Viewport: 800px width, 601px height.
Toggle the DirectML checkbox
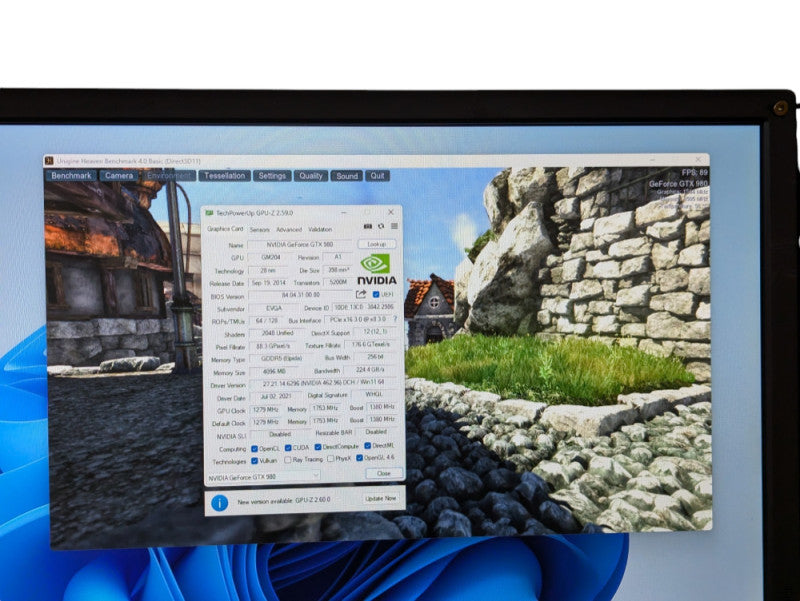(x=367, y=445)
